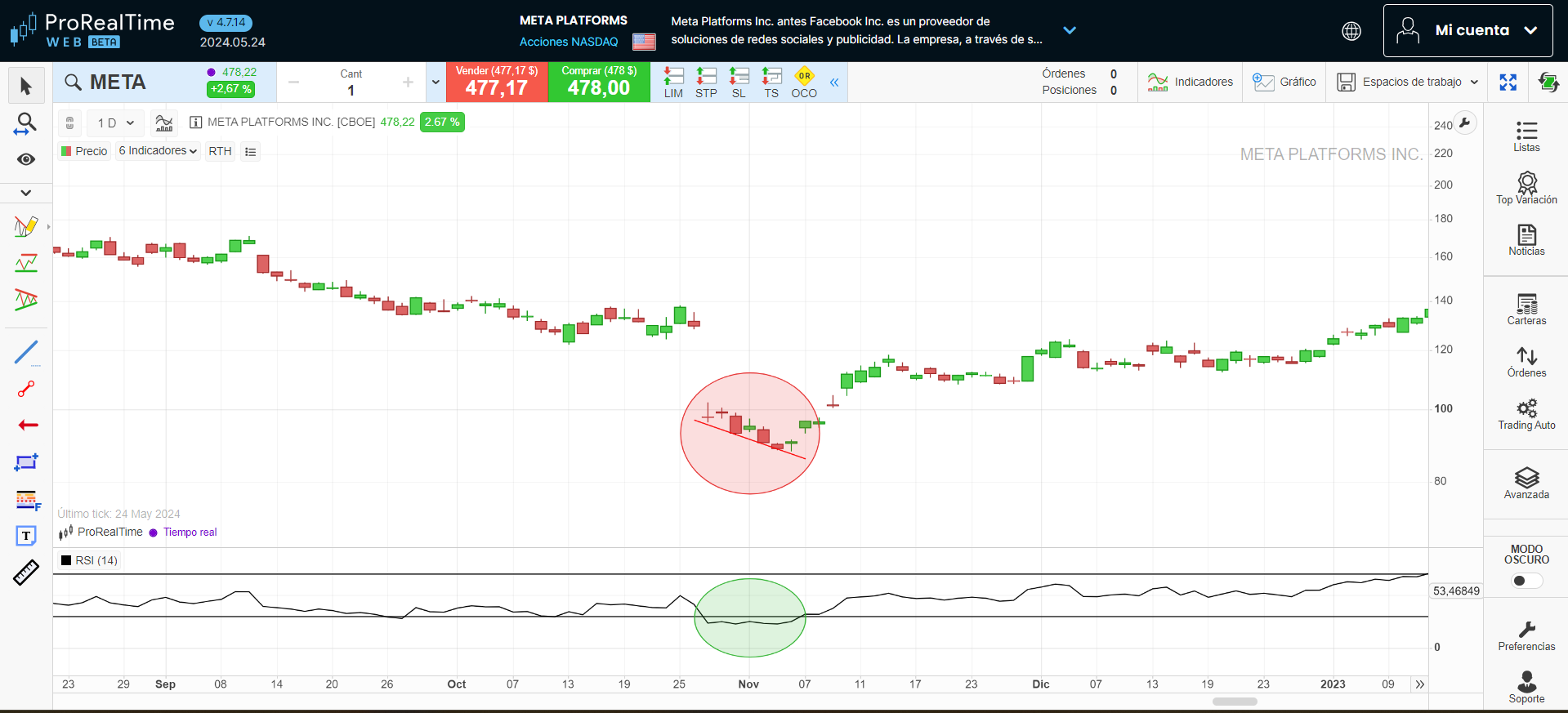Click the horizontal chart scrollbar handle
Screen dimensions: 1568x713
click(1234, 702)
